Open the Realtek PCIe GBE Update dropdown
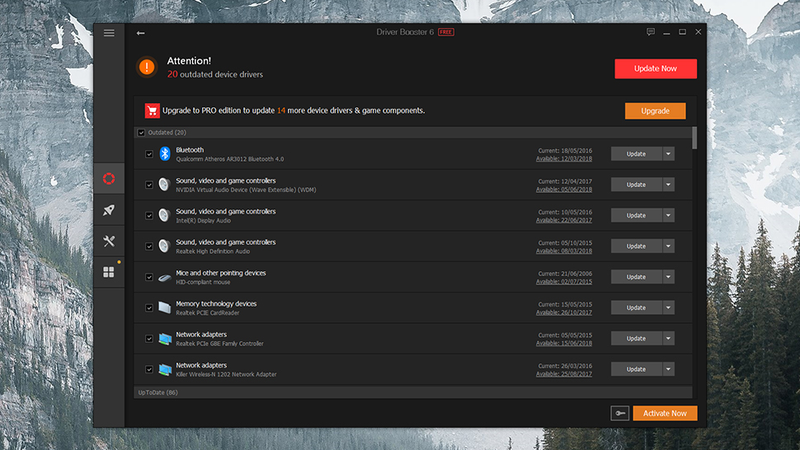 click(668, 338)
